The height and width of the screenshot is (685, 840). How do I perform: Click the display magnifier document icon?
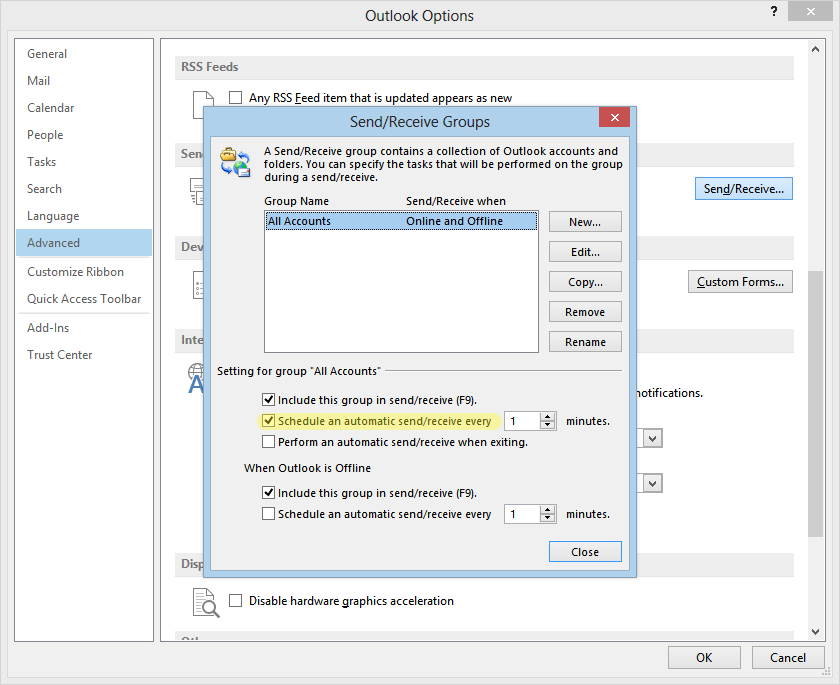click(x=206, y=603)
